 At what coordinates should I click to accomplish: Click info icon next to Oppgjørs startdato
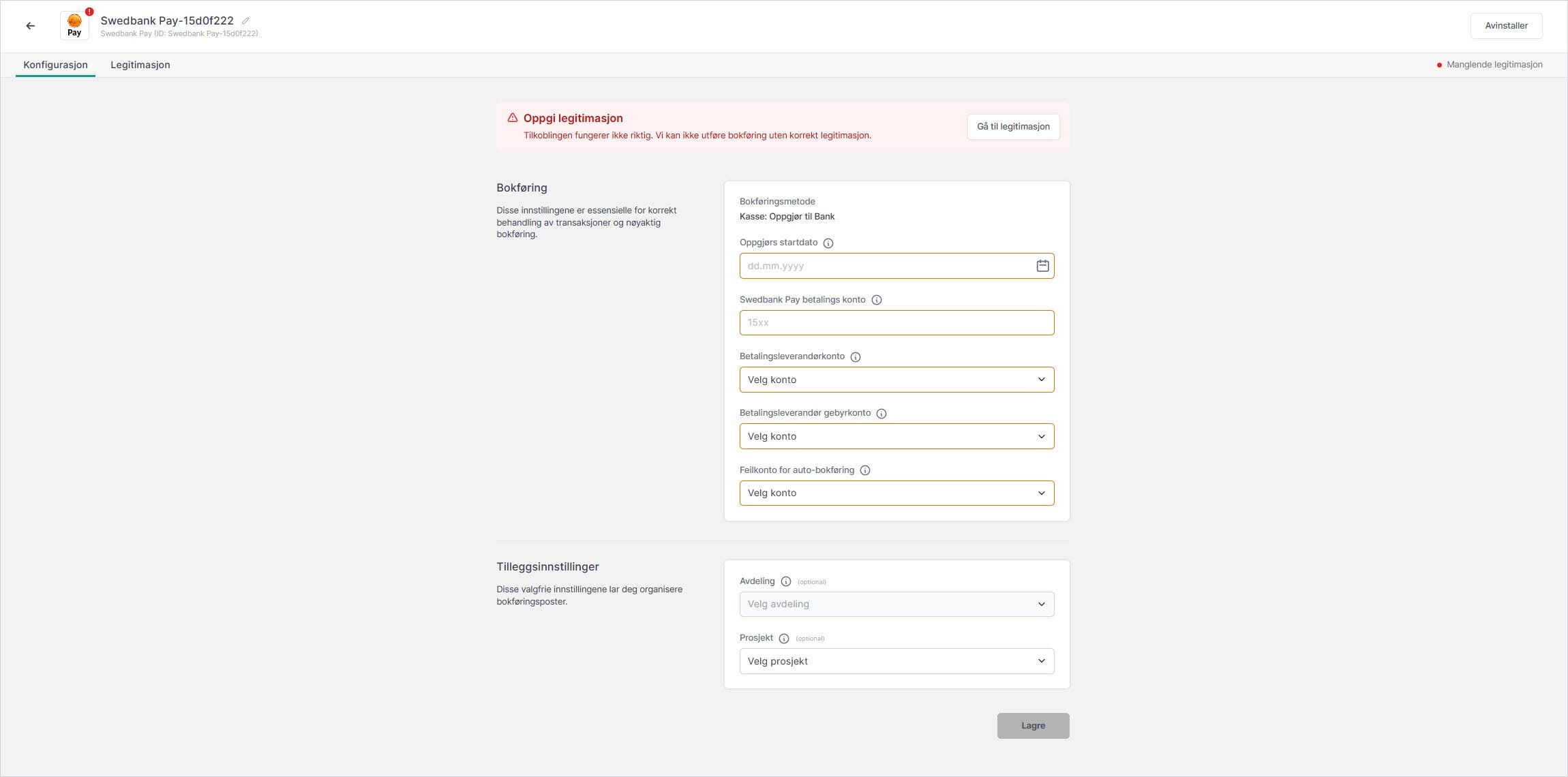(x=828, y=243)
